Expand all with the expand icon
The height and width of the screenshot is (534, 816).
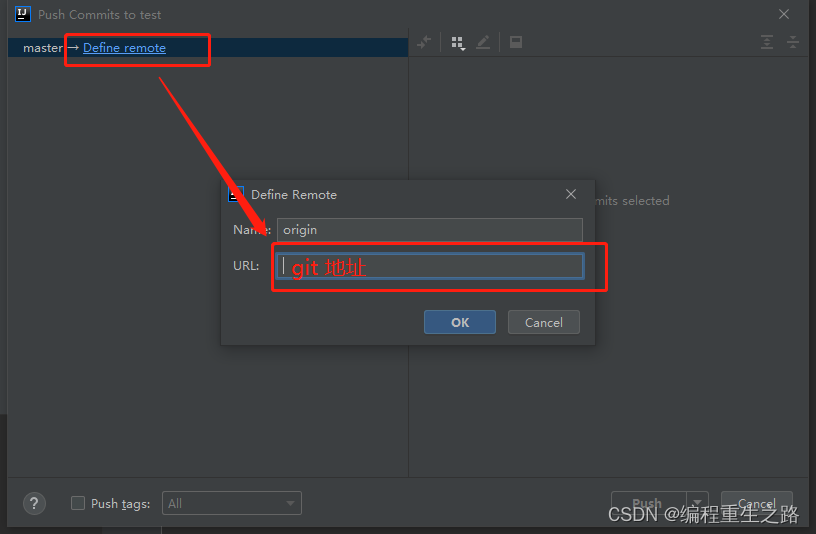tap(767, 42)
